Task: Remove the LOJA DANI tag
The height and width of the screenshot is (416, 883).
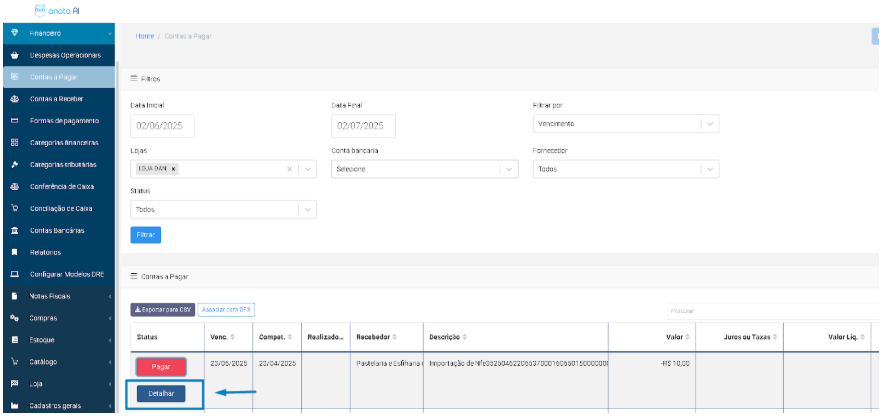Action: 173,169
